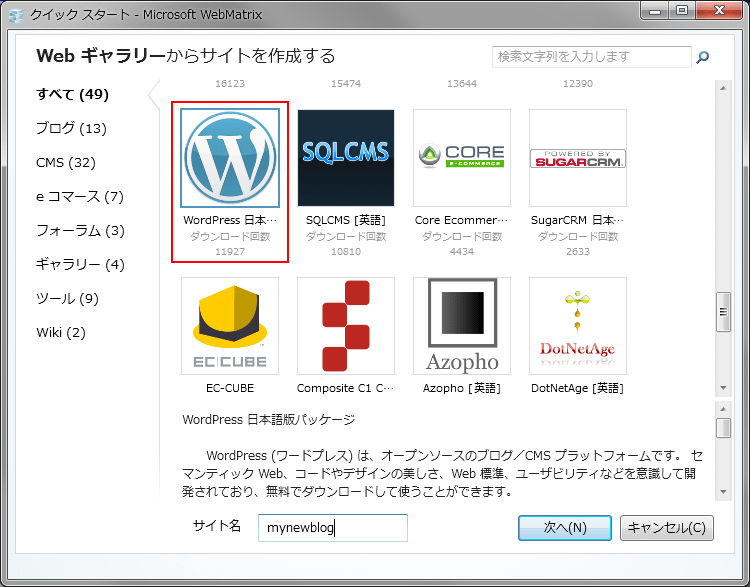
Task: Click the 'Composite C1 C…' label
Action: [x=345, y=388]
